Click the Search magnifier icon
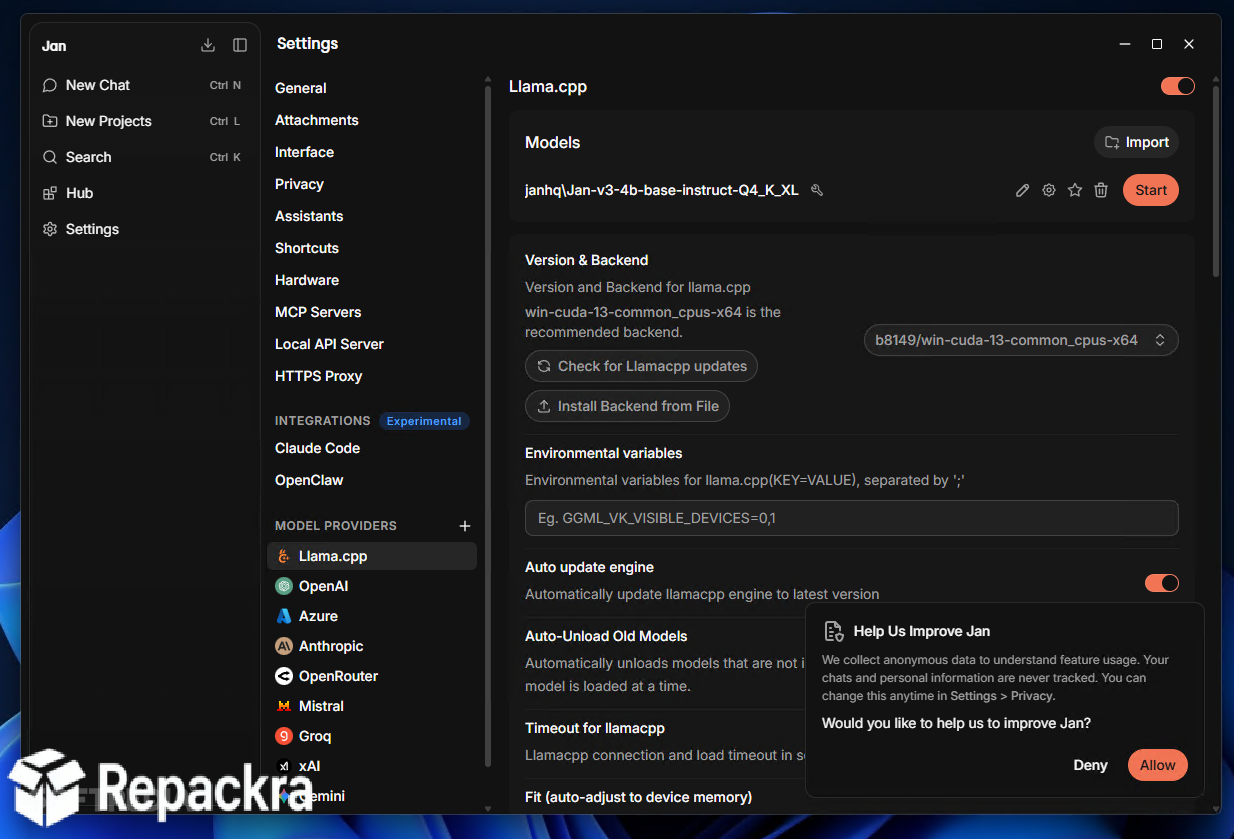 50,157
